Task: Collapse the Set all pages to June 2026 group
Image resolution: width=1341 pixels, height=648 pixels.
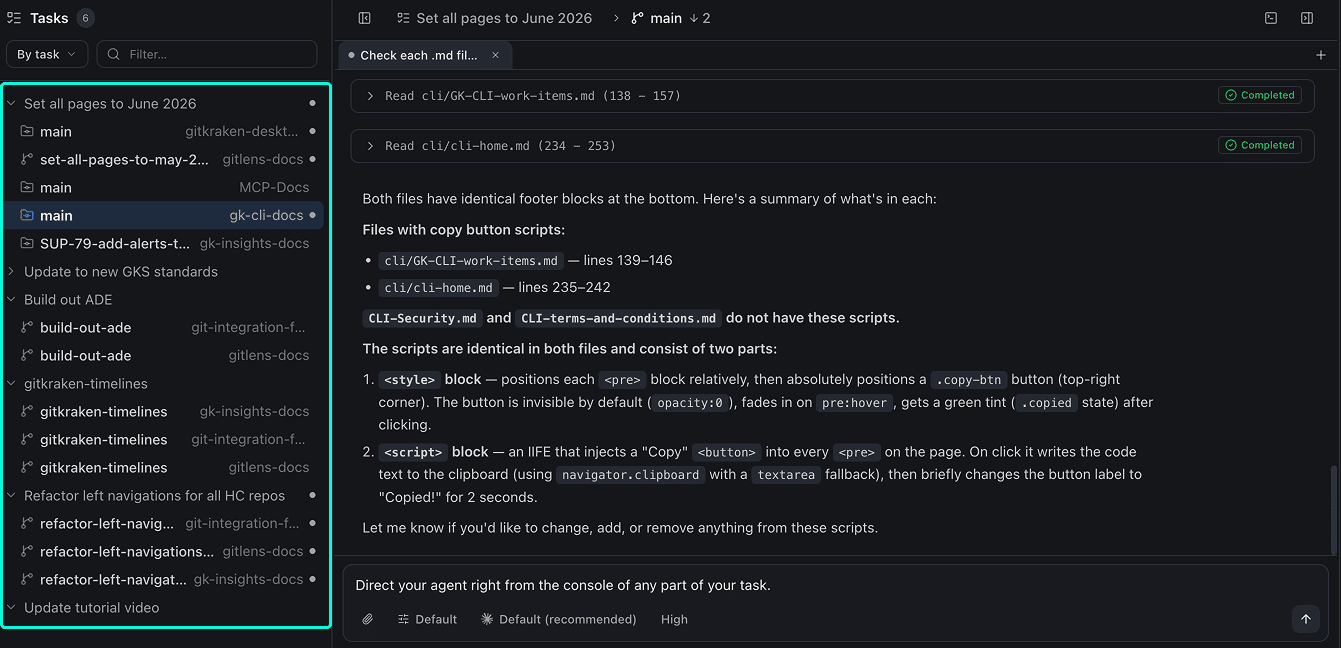Action: (x=12, y=103)
